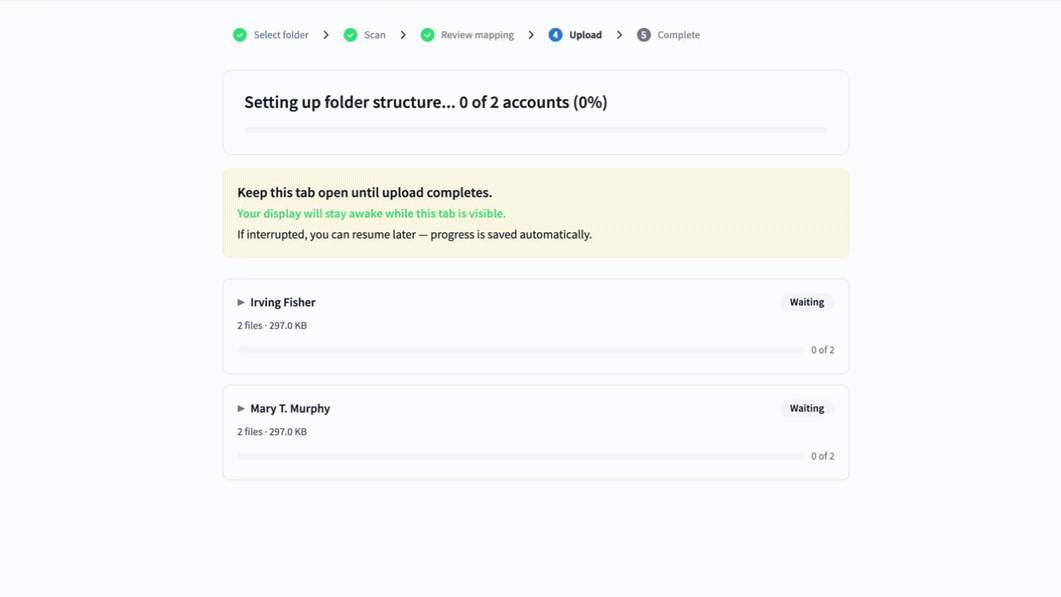1061x597 pixels.
Task: Select the Upload step label
Action: (x=585, y=35)
